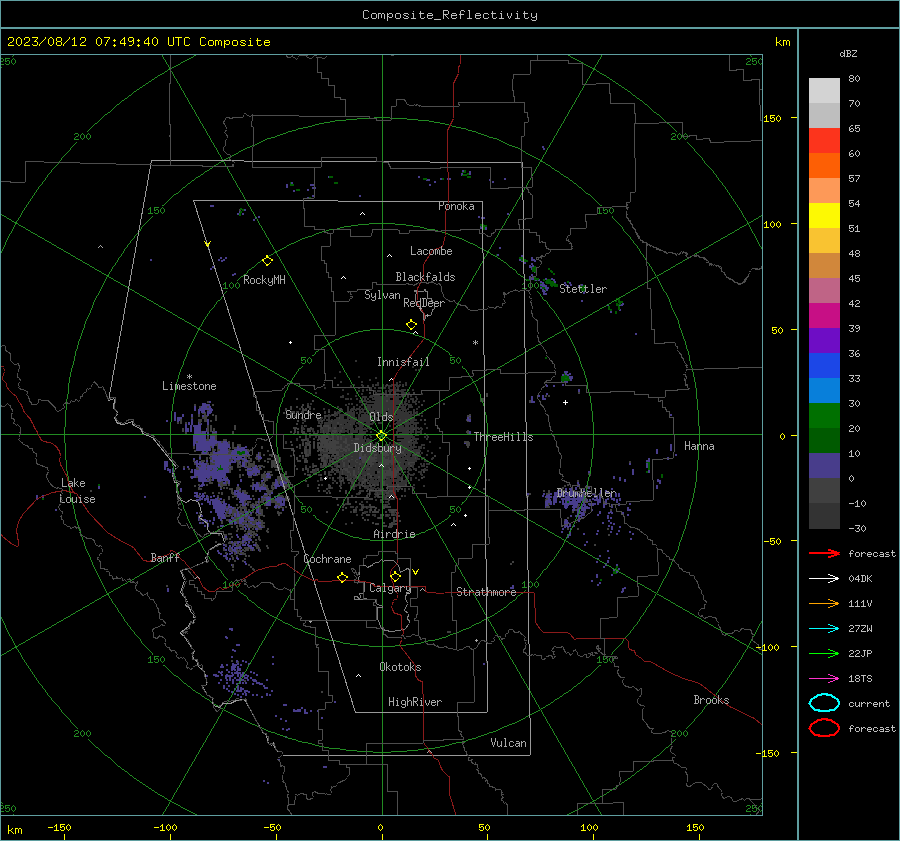This screenshot has height=841, width=900.
Task: Select the RedDeer city label
Action: click(x=424, y=303)
